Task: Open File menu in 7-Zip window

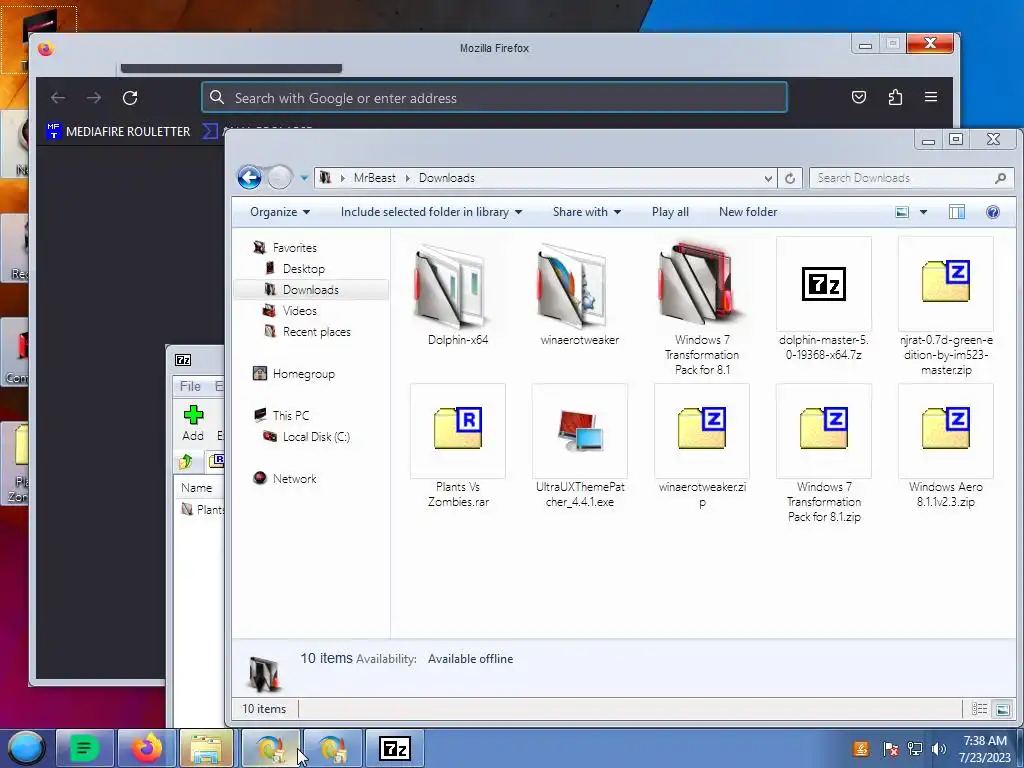Action: (x=190, y=386)
